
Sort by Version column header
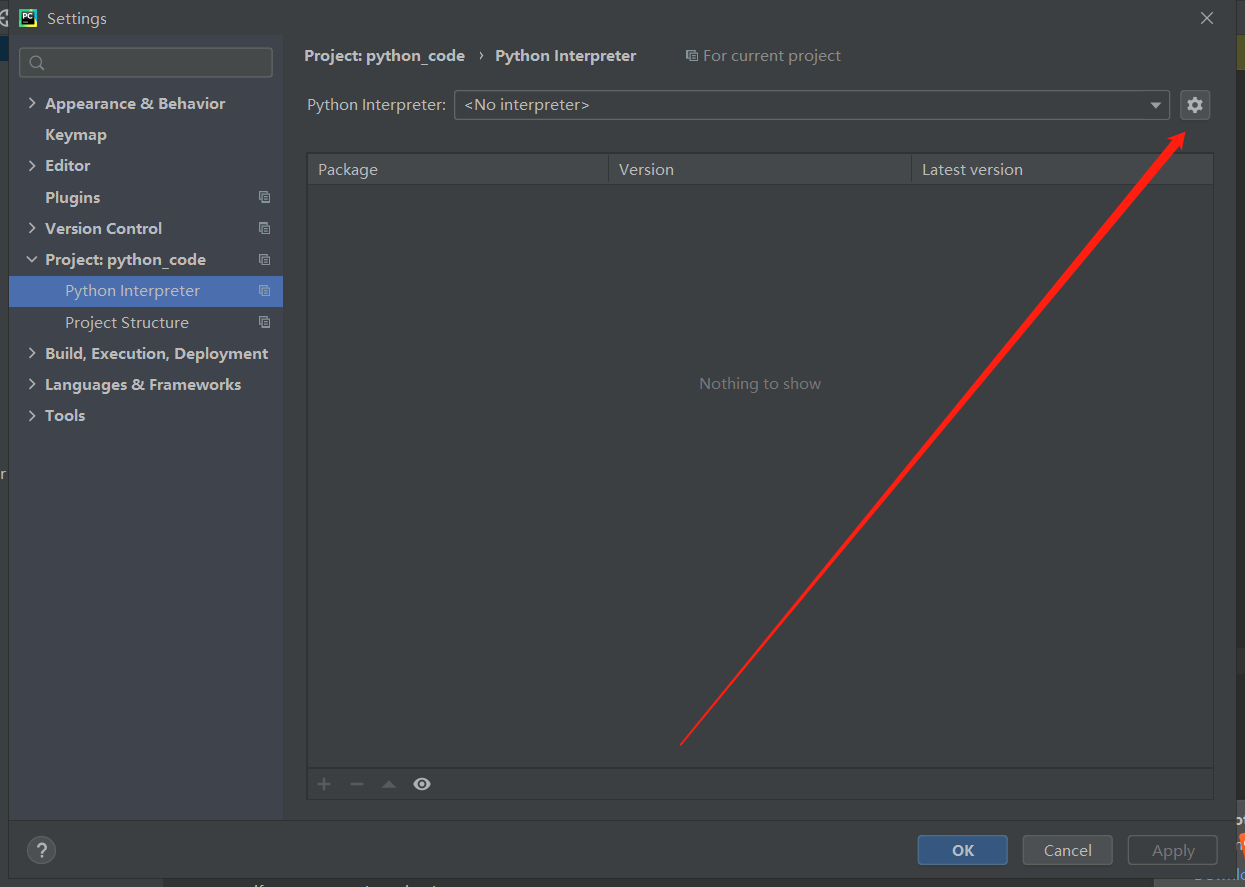click(x=760, y=169)
